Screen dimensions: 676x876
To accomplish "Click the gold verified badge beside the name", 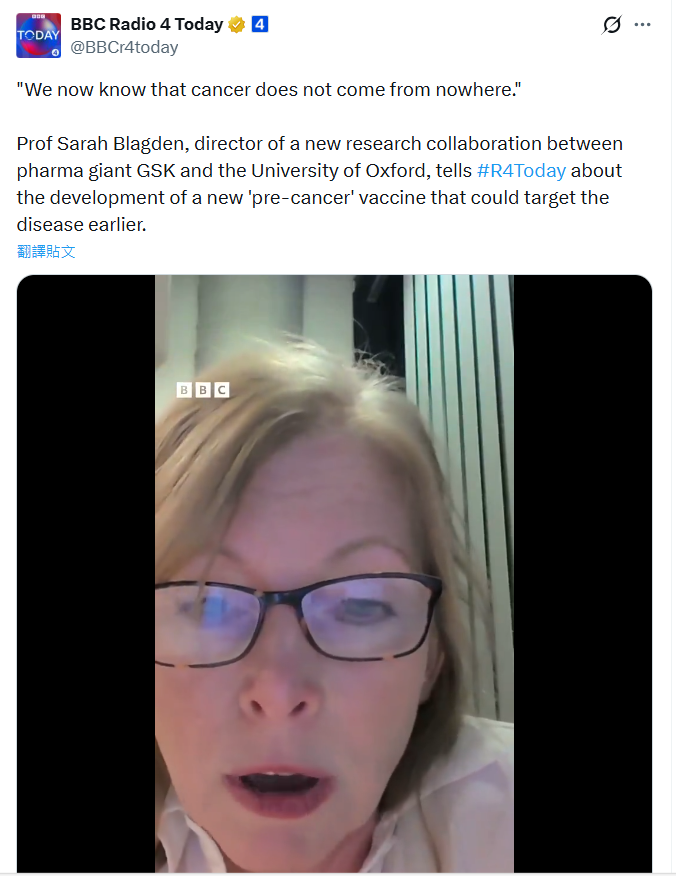I will coord(237,25).
